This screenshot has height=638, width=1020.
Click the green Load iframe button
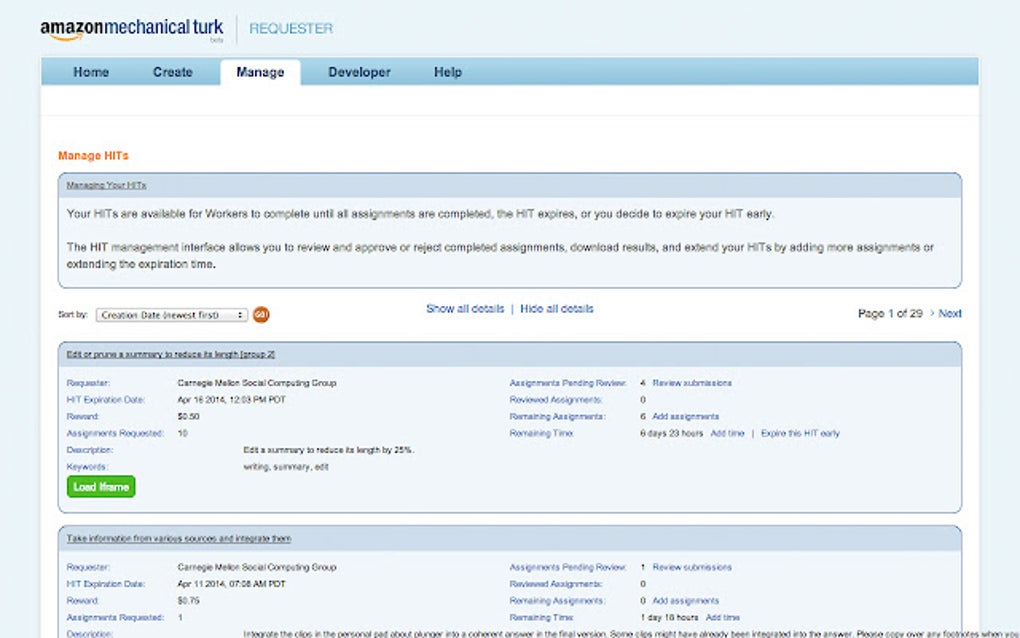click(101, 486)
